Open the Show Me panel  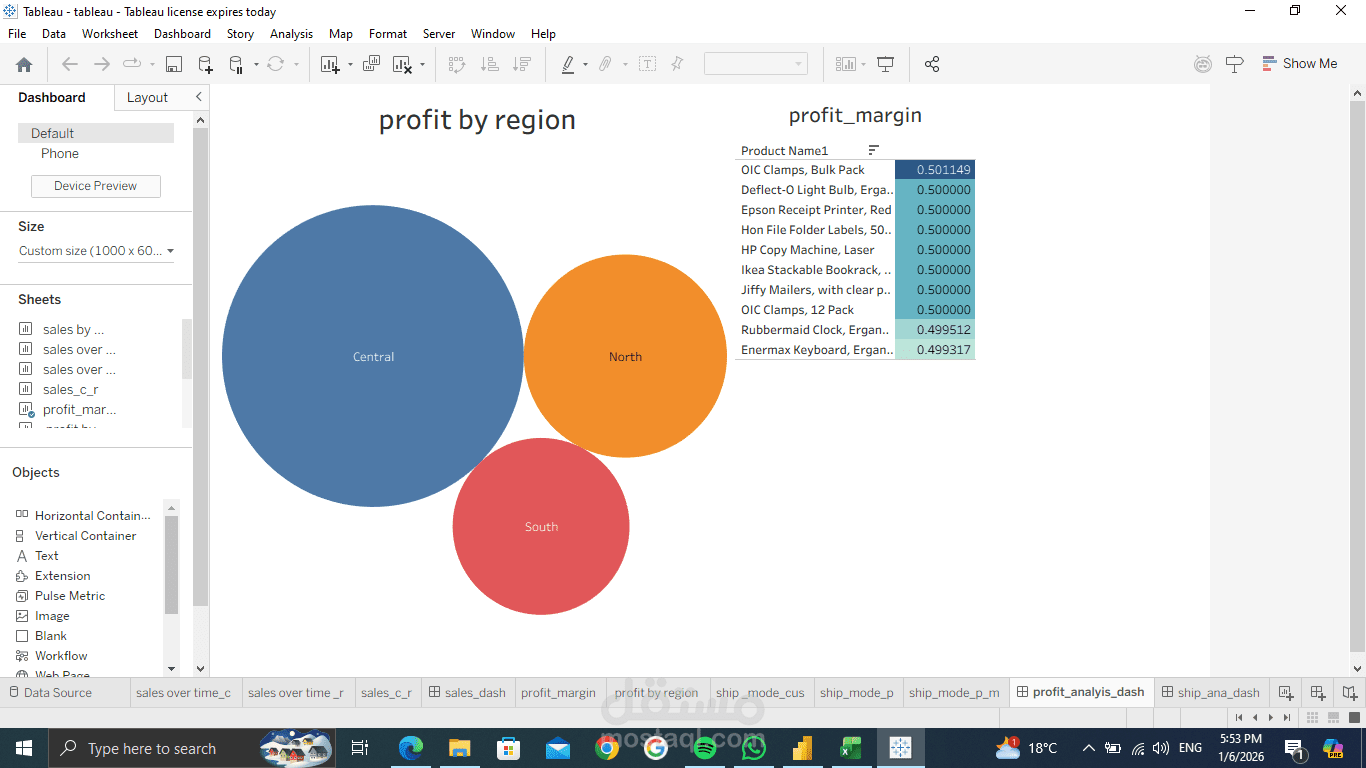(1300, 63)
